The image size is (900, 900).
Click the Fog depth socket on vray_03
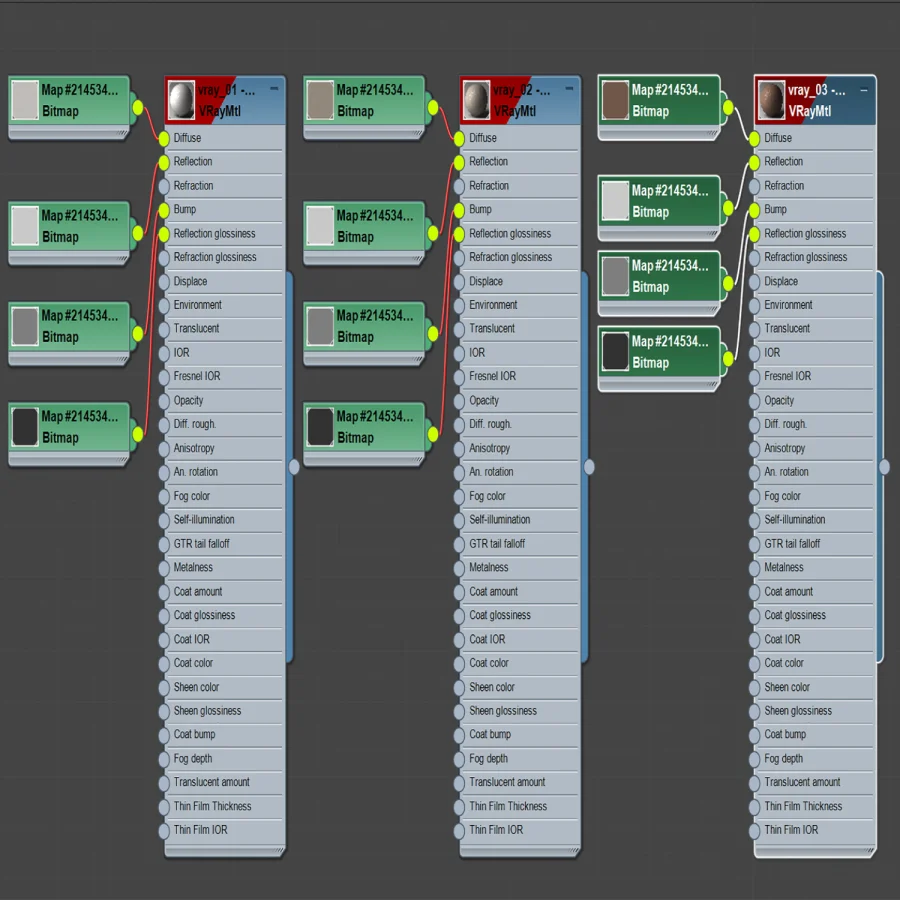[x=754, y=759]
